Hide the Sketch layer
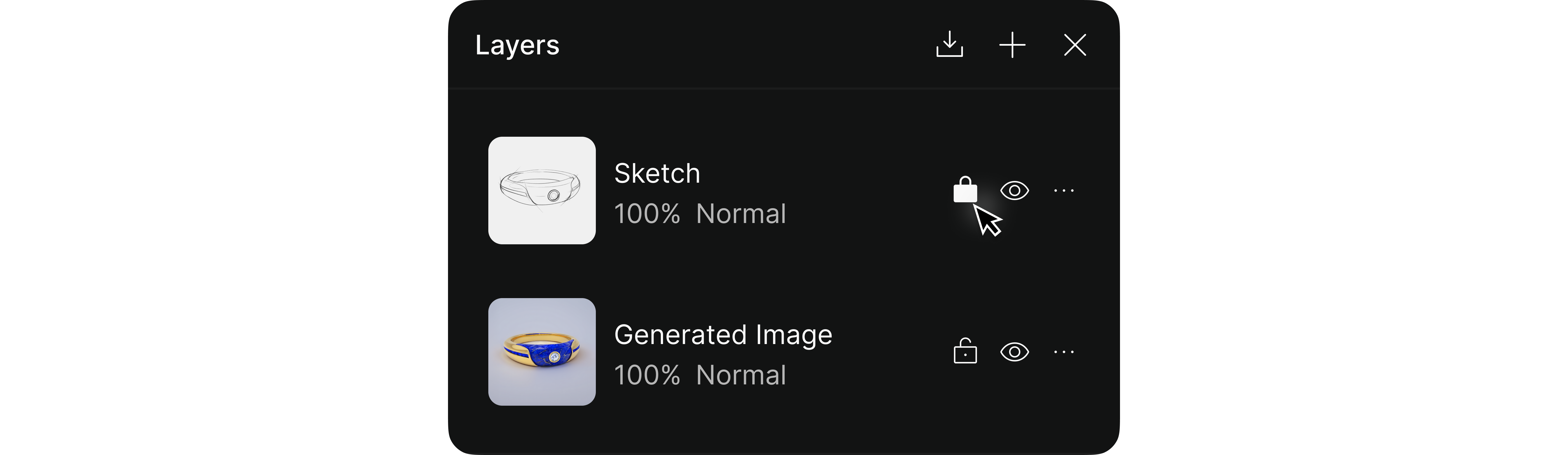1568x455 pixels. click(x=1015, y=191)
